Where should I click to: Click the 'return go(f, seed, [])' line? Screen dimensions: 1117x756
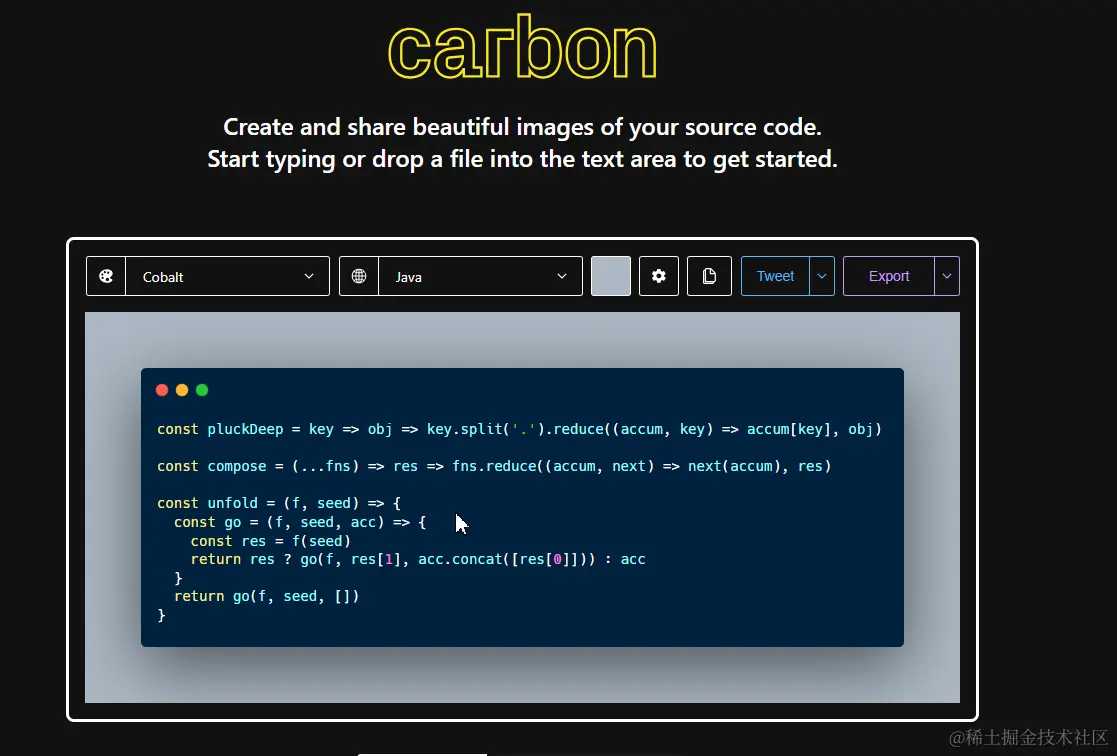click(266, 596)
